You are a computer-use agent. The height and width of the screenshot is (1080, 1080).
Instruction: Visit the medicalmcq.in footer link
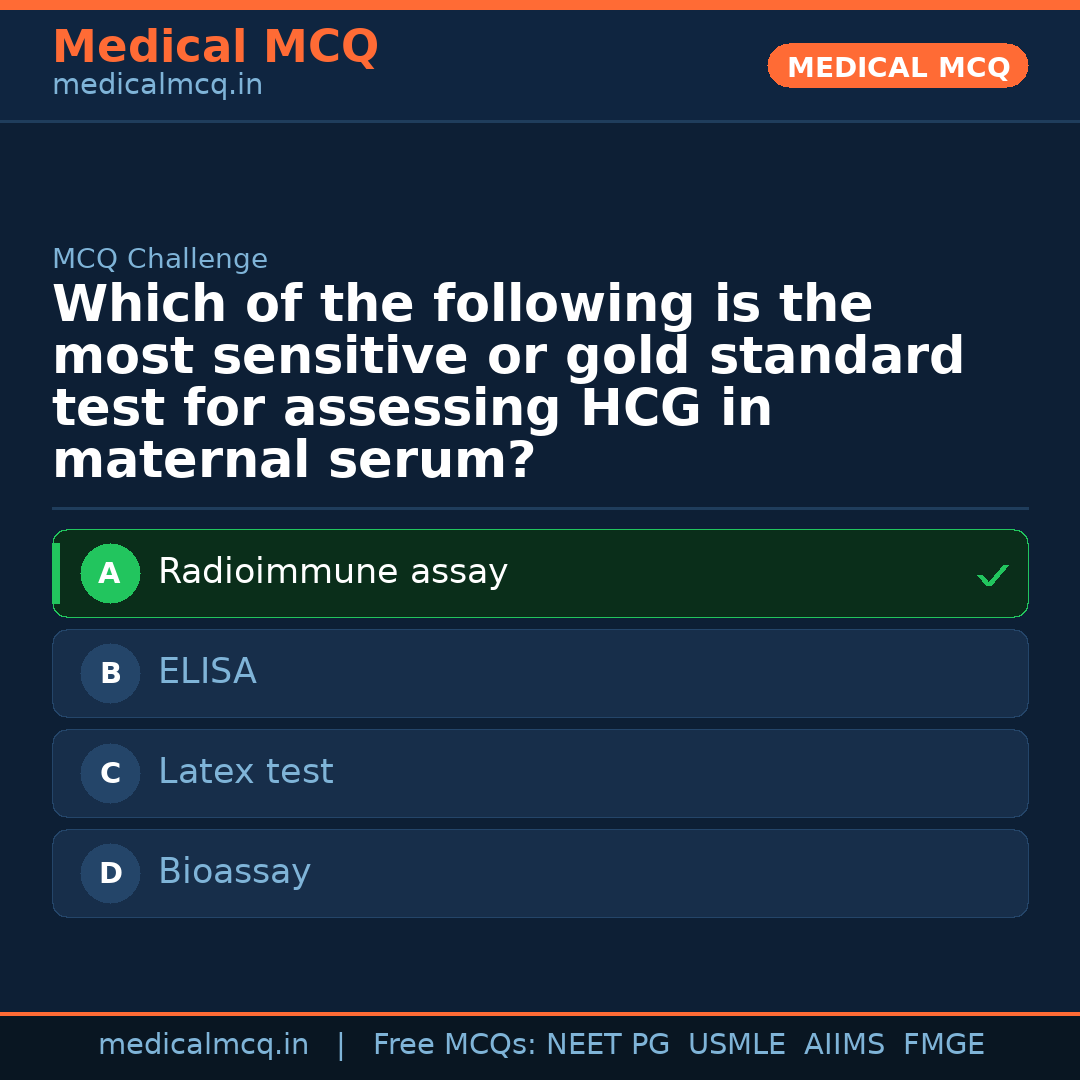tap(203, 1044)
